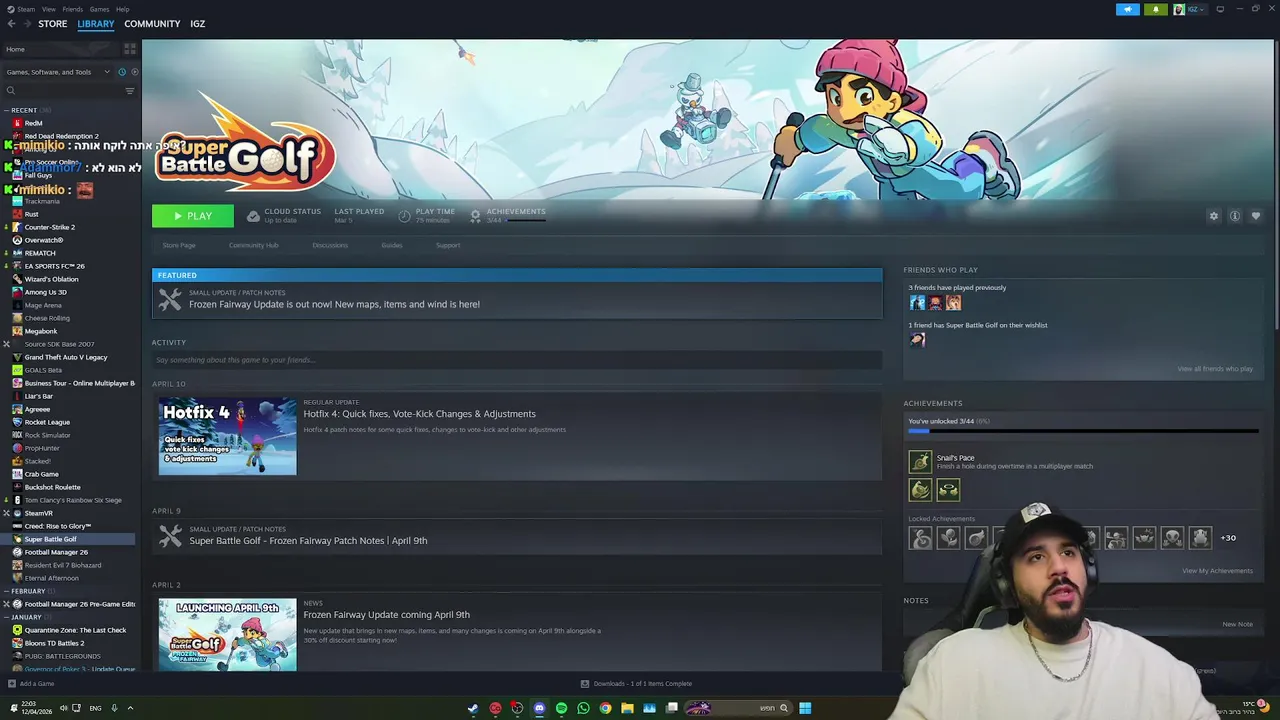Open the Games menu
Image resolution: width=1280 pixels, height=720 pixels.
coord(99,9)
